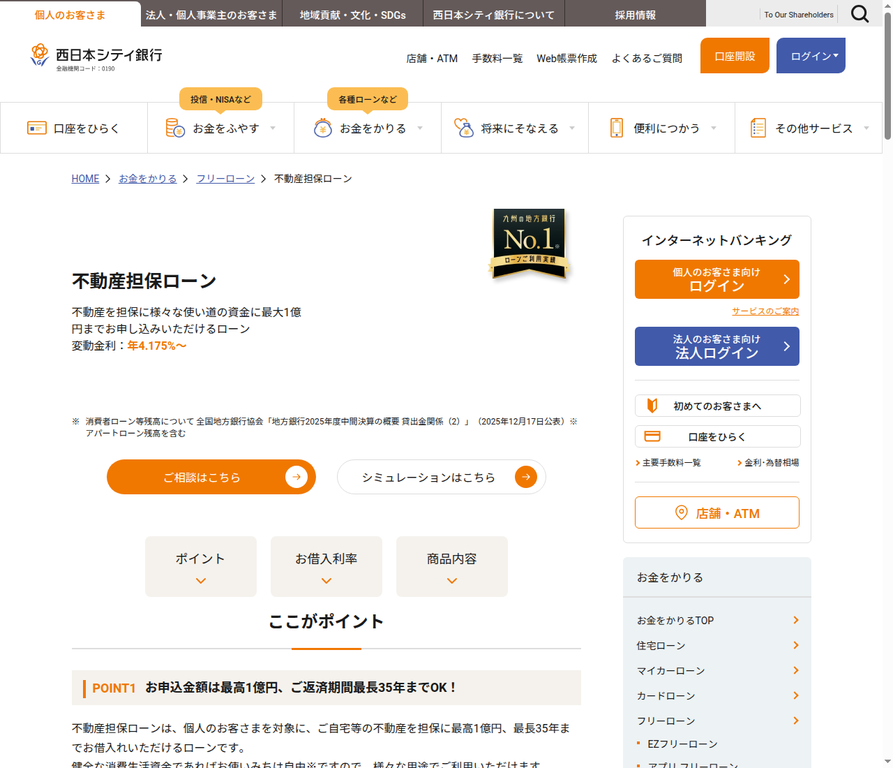
Task: Click the 年4.175%〜 interest rate text
Action: [x=157, y=346]
